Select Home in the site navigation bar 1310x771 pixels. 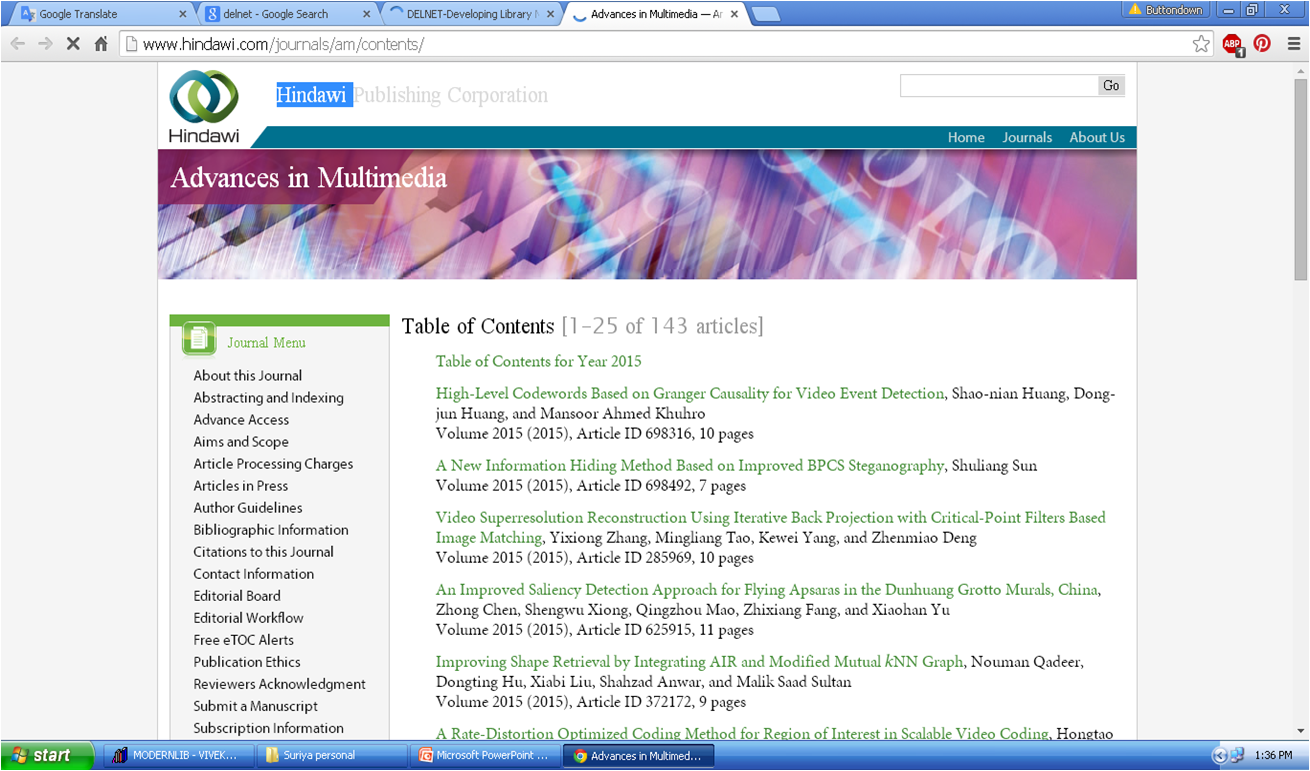(966, 137)
